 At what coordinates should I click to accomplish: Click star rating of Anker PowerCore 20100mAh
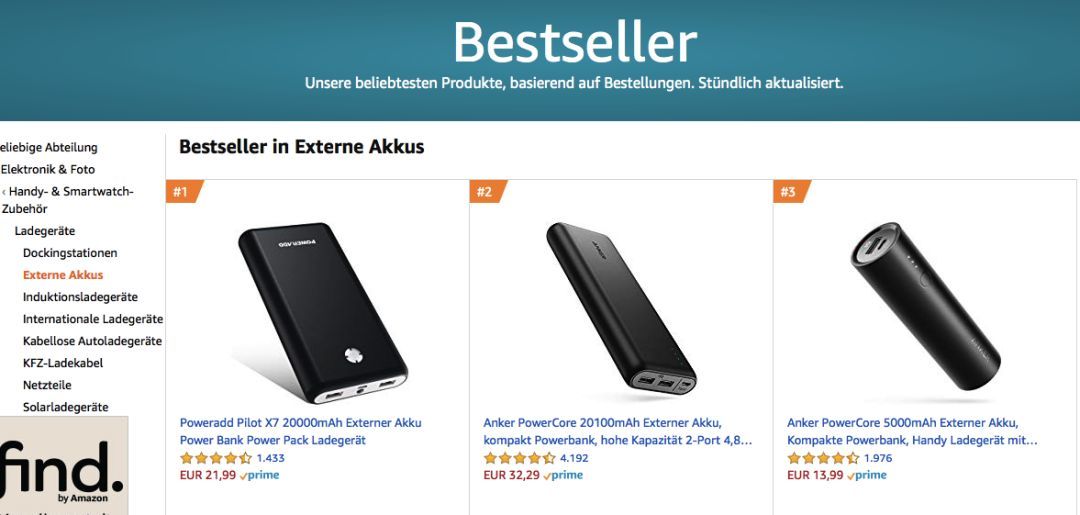point(519,458)
